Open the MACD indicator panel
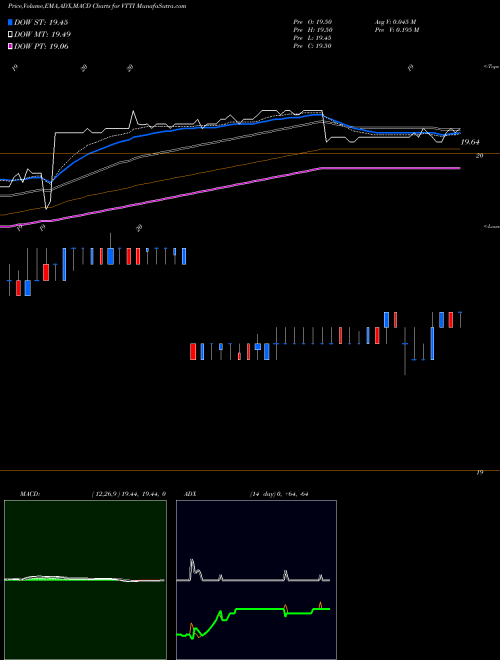Screen dimensions: 500x660 tap(85, 580)
